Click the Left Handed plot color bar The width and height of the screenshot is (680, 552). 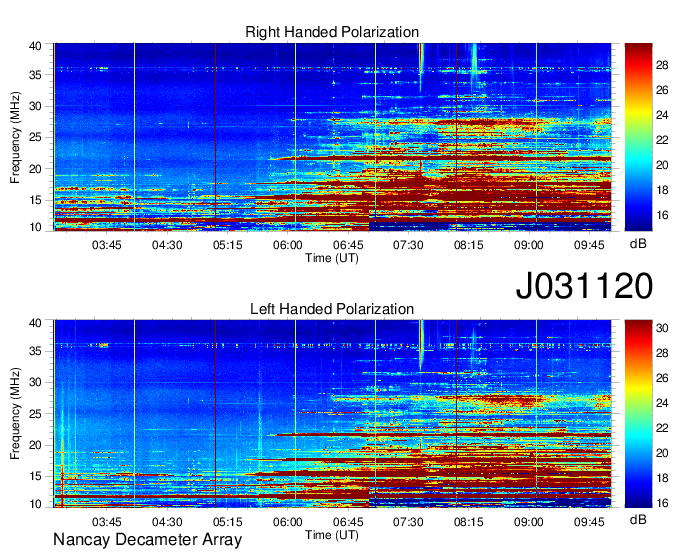[x=638, y=414]
